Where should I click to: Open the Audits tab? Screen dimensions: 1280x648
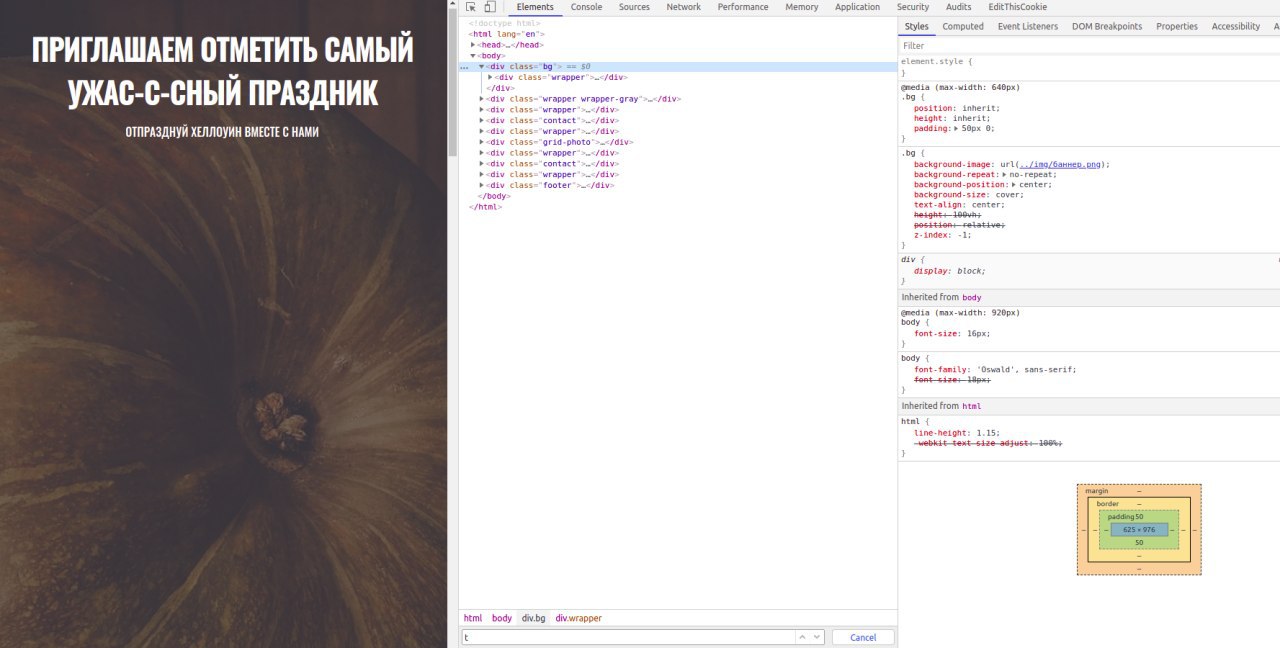click(958, 7)
